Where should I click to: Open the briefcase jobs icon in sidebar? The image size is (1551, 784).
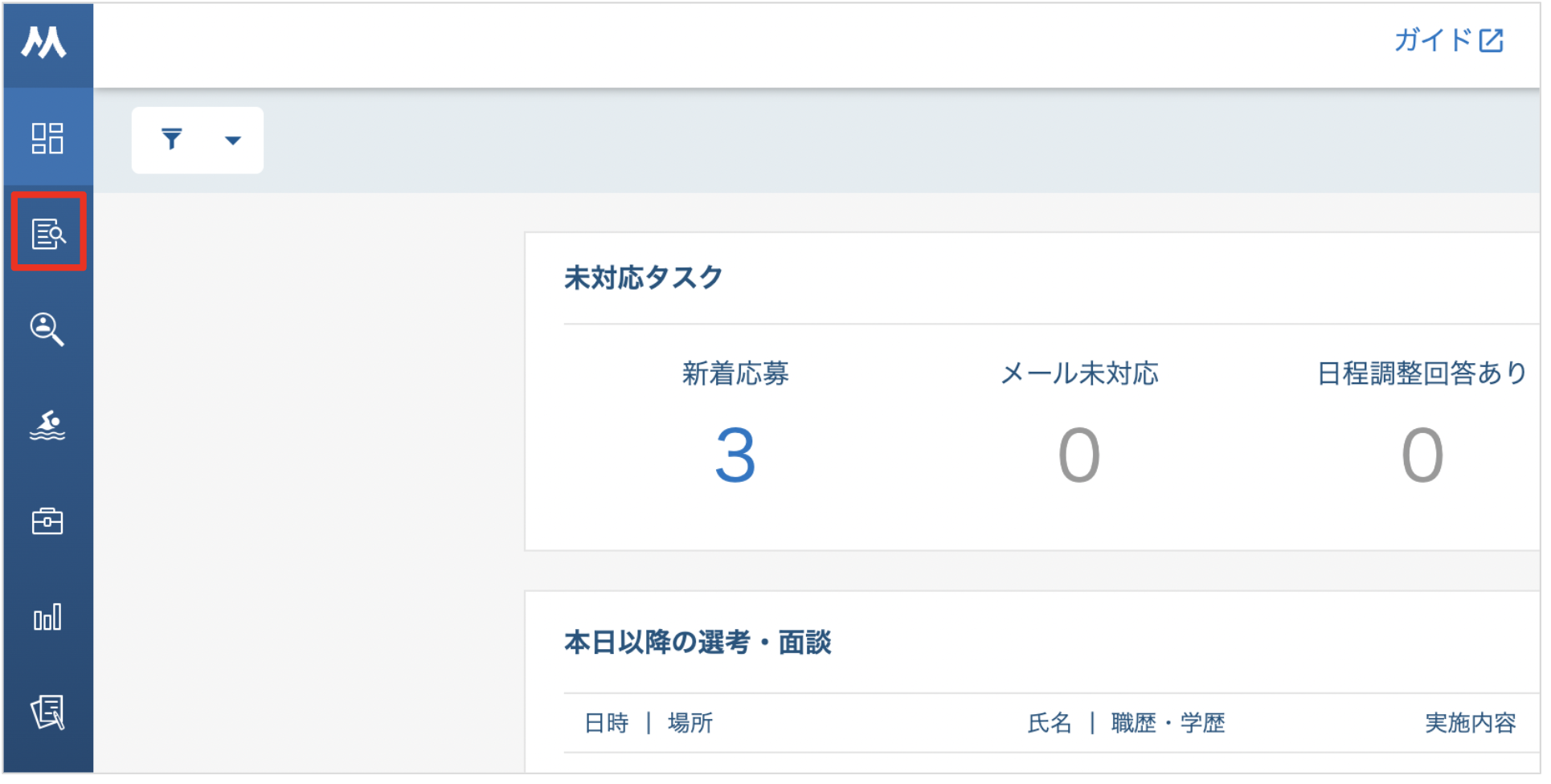pos(47,521)
